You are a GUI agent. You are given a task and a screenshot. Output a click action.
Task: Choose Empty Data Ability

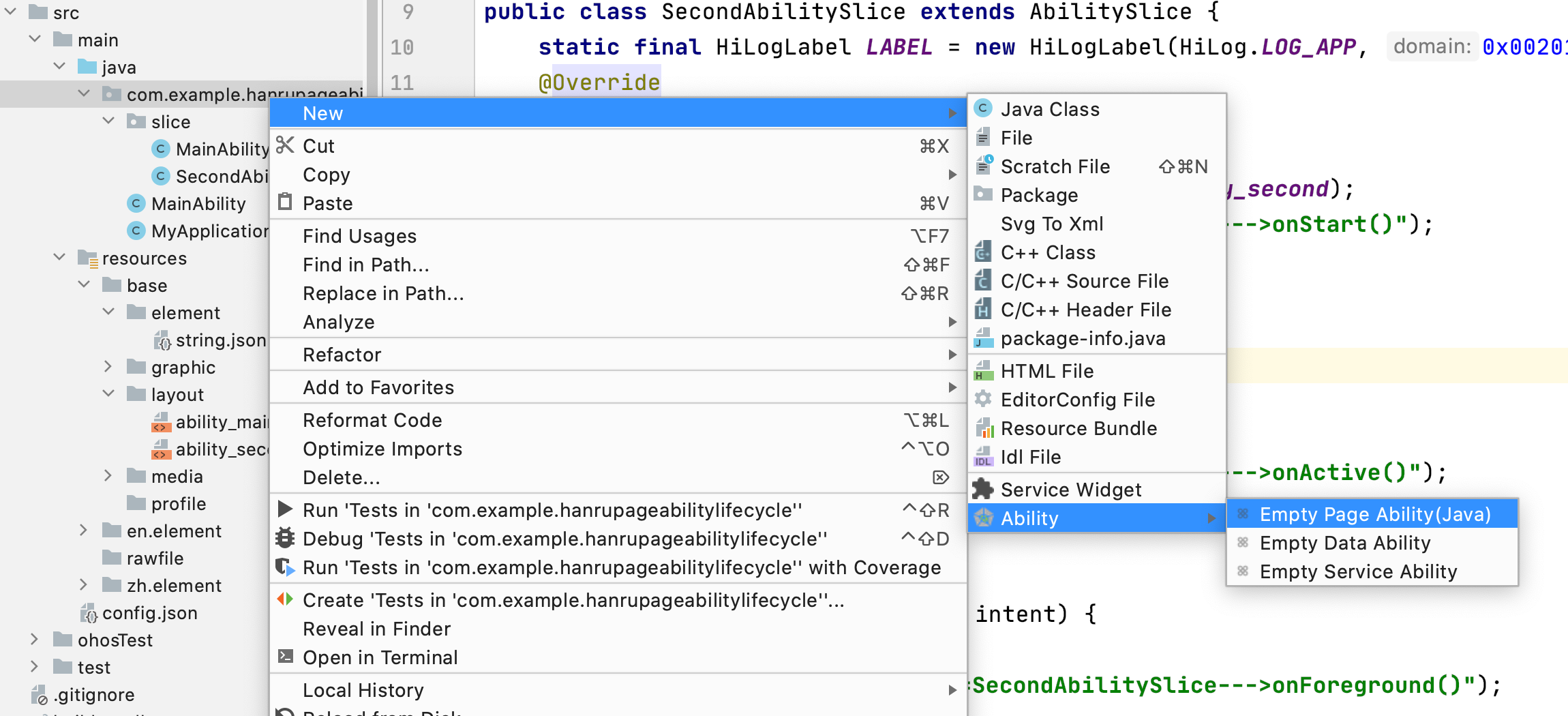pyautogui.click(x=1372, y=543)
